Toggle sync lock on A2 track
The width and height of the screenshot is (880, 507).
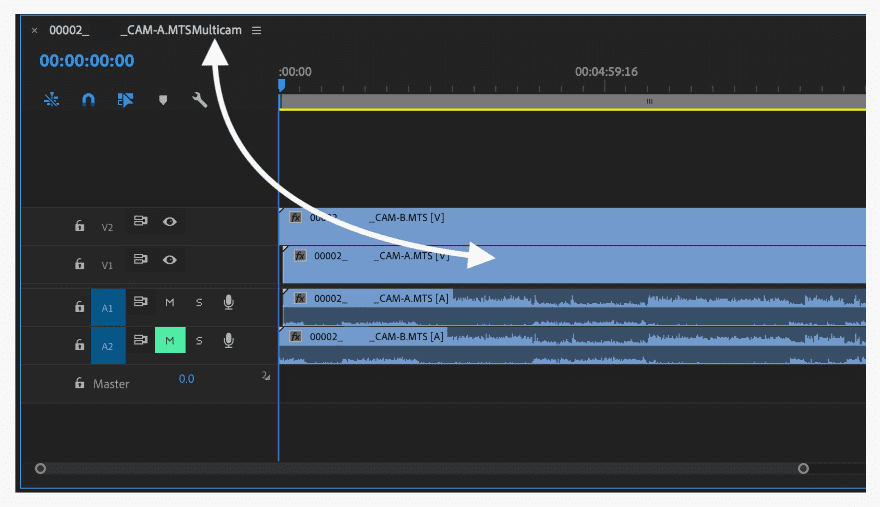point(140,340)
